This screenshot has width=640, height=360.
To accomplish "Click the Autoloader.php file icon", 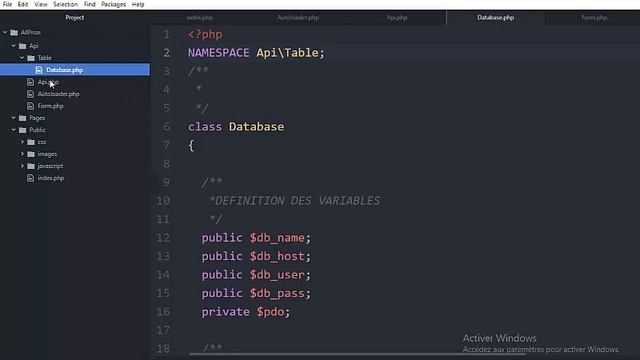I will (30, 94).
